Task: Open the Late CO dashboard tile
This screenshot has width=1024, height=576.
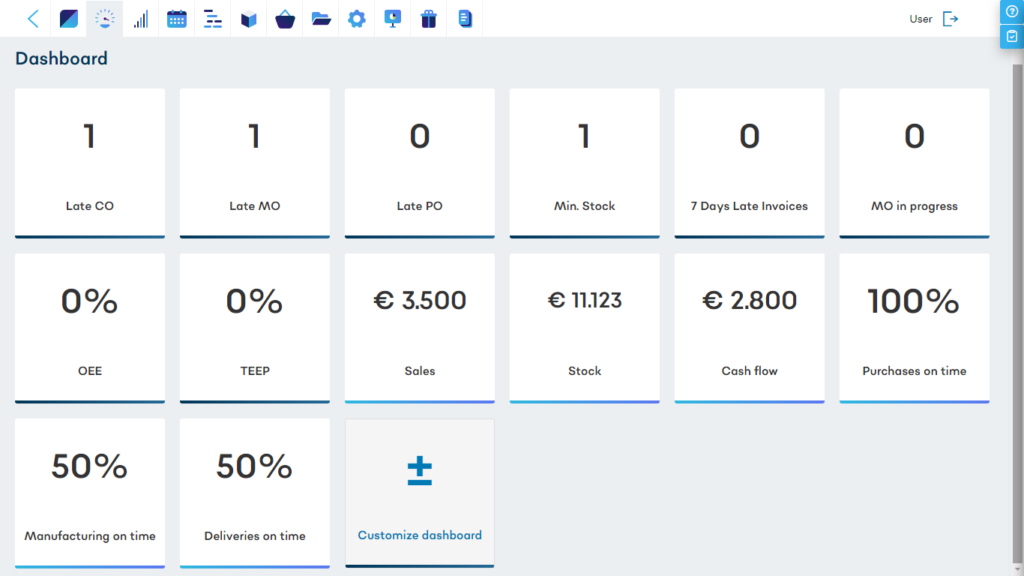Action: click(90, 163)
